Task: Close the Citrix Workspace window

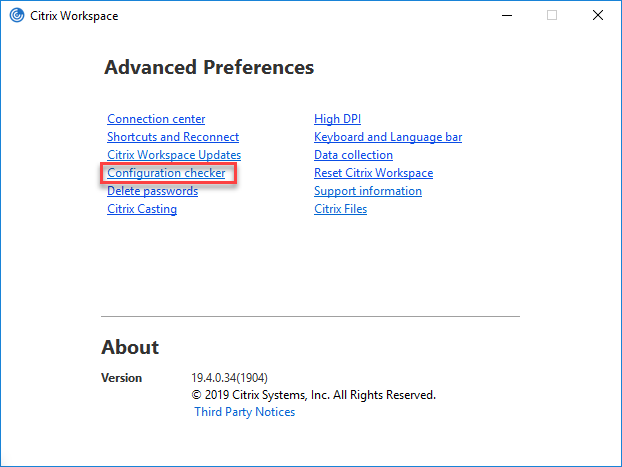Action: (598, 15)
